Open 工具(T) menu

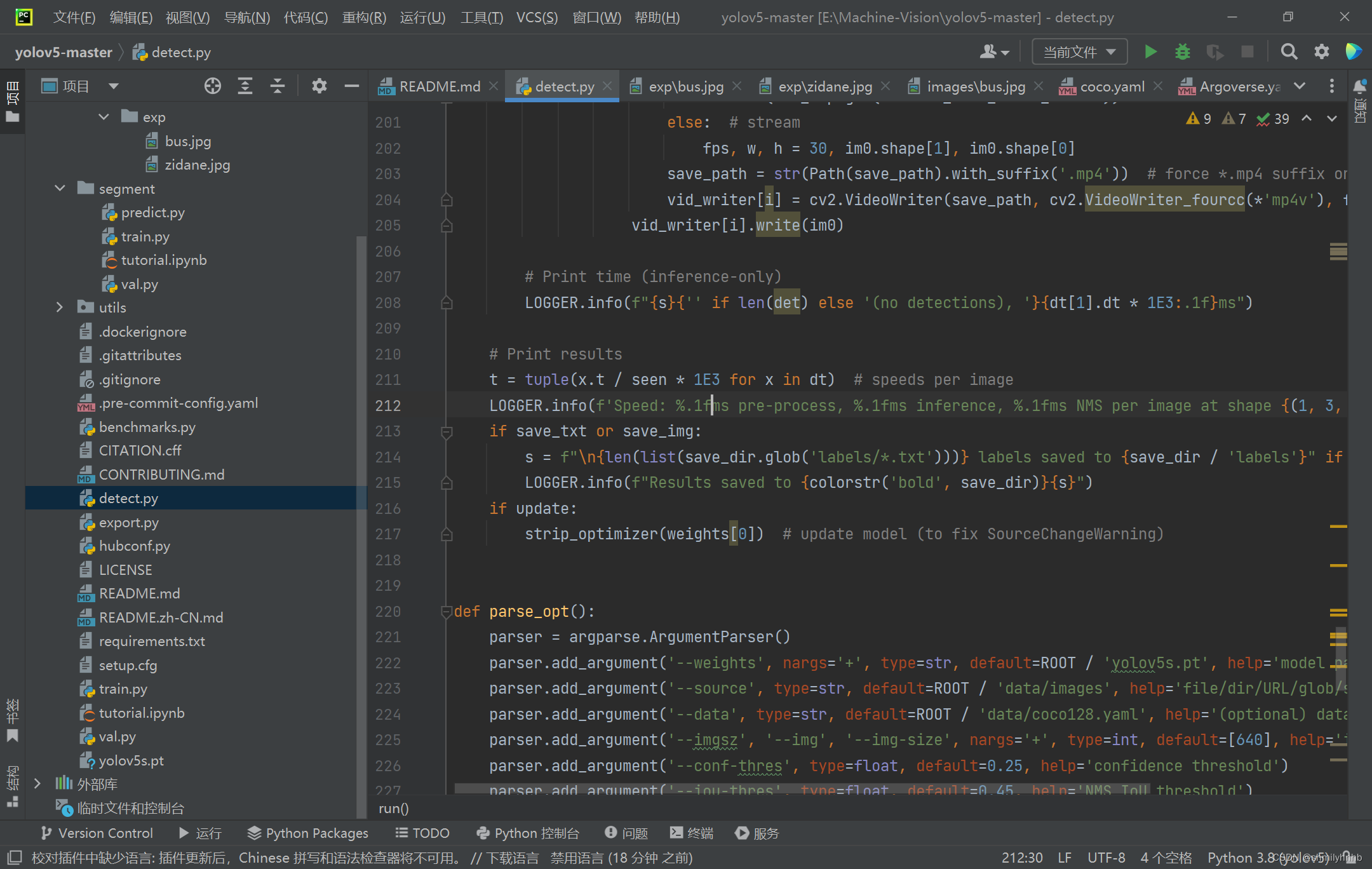[x=481, y=17]
